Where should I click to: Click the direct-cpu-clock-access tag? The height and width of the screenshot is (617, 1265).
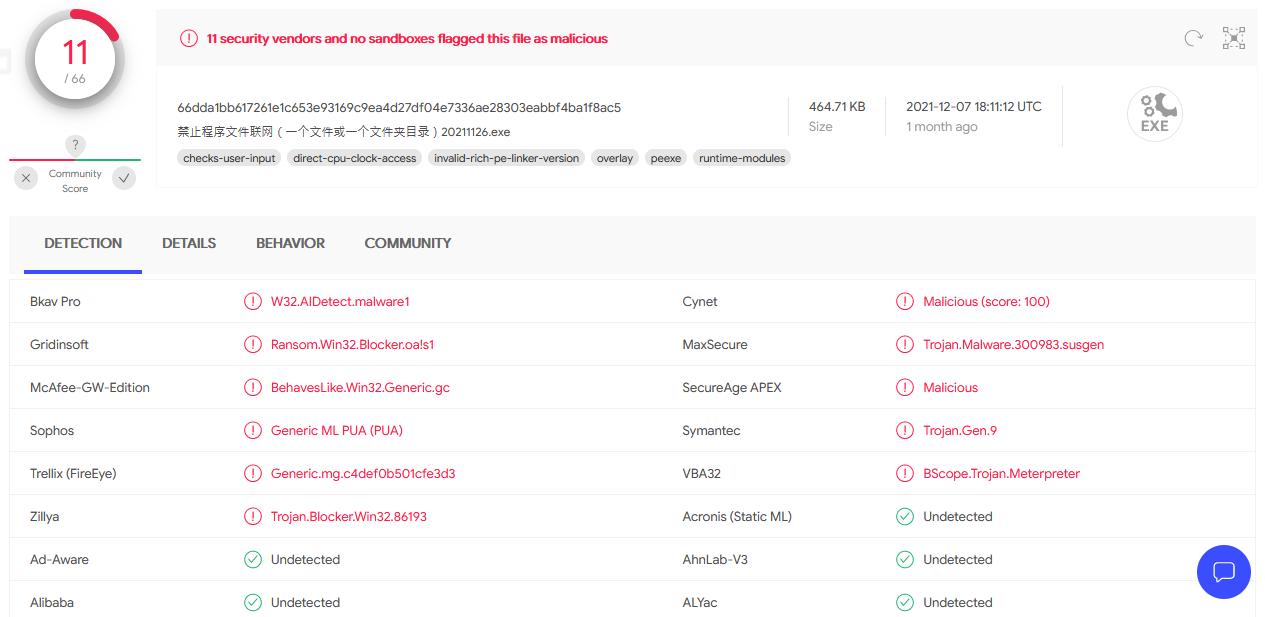click(x=354, y=158)
